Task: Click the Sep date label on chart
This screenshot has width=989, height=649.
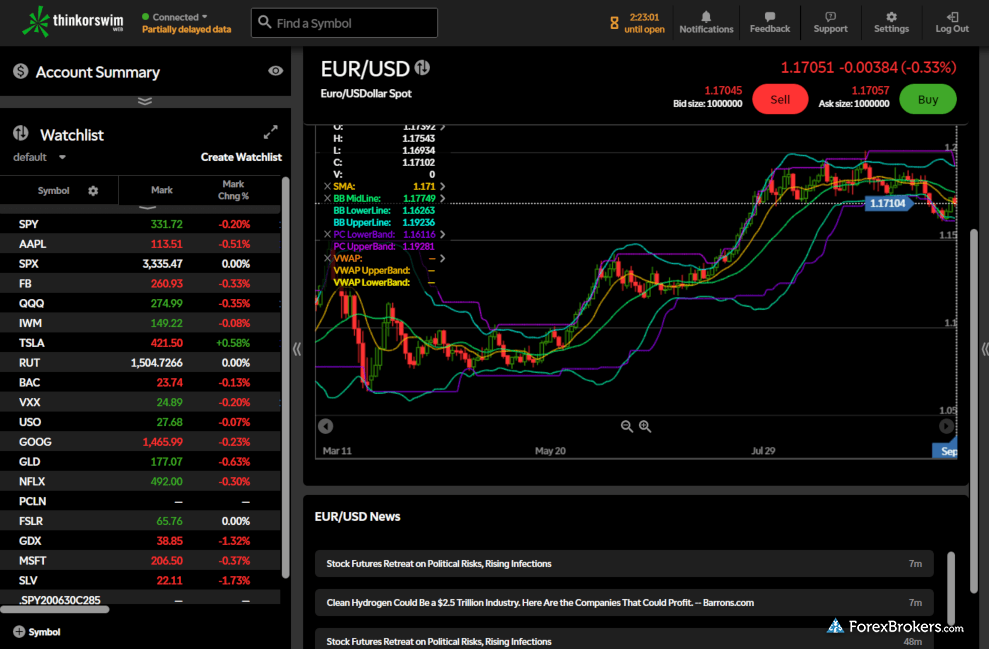Action: click(x=945, y=450)
